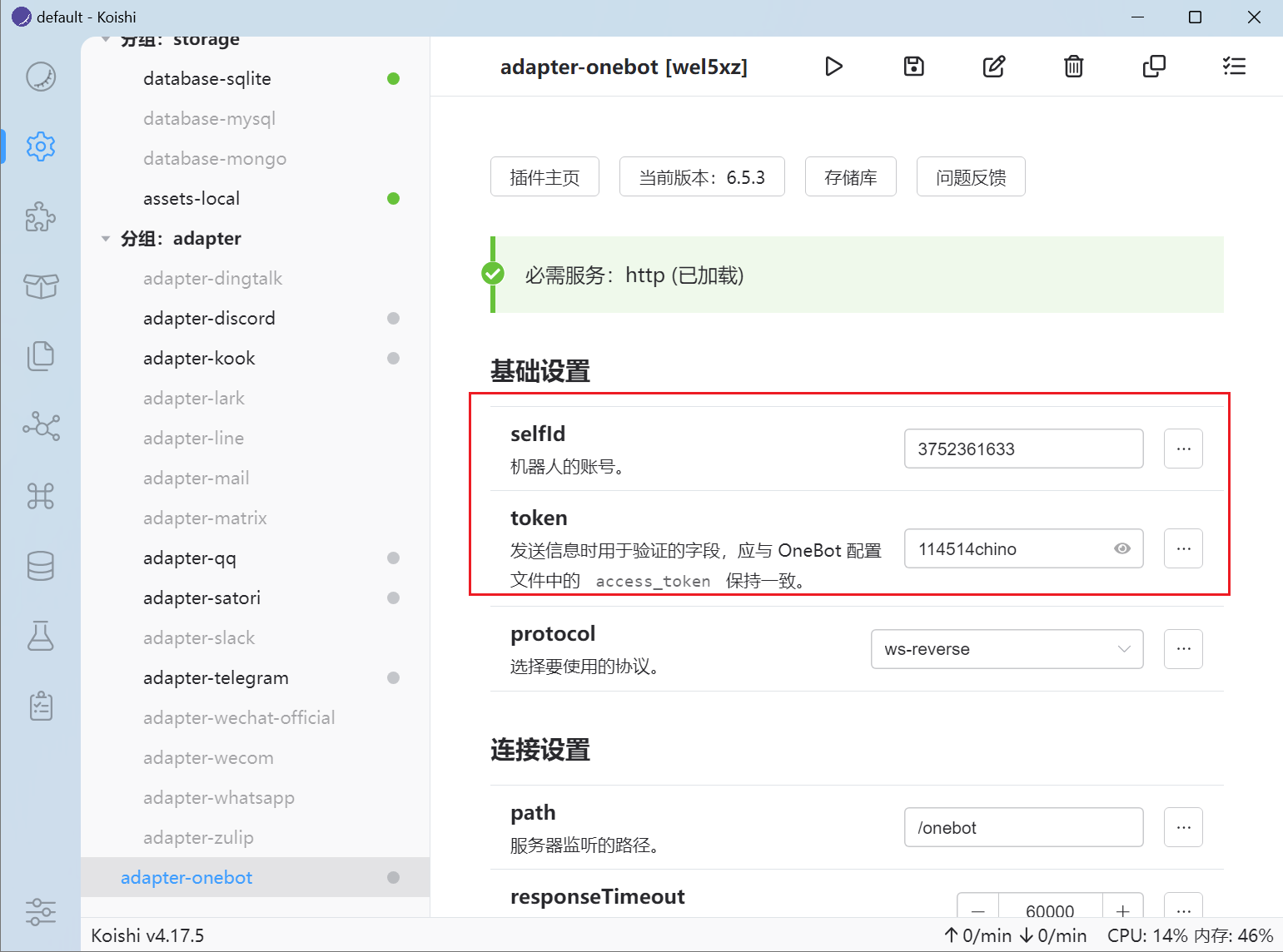Collapse the storage group arrow

106,40
